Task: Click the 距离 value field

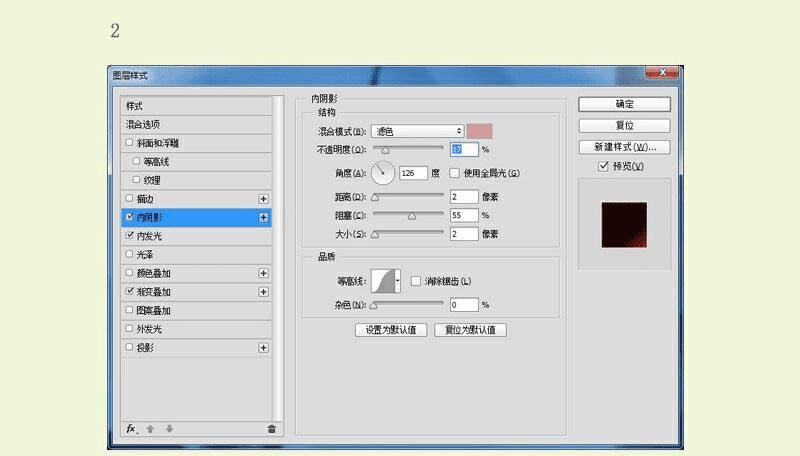Action: [x=464, y=197]
